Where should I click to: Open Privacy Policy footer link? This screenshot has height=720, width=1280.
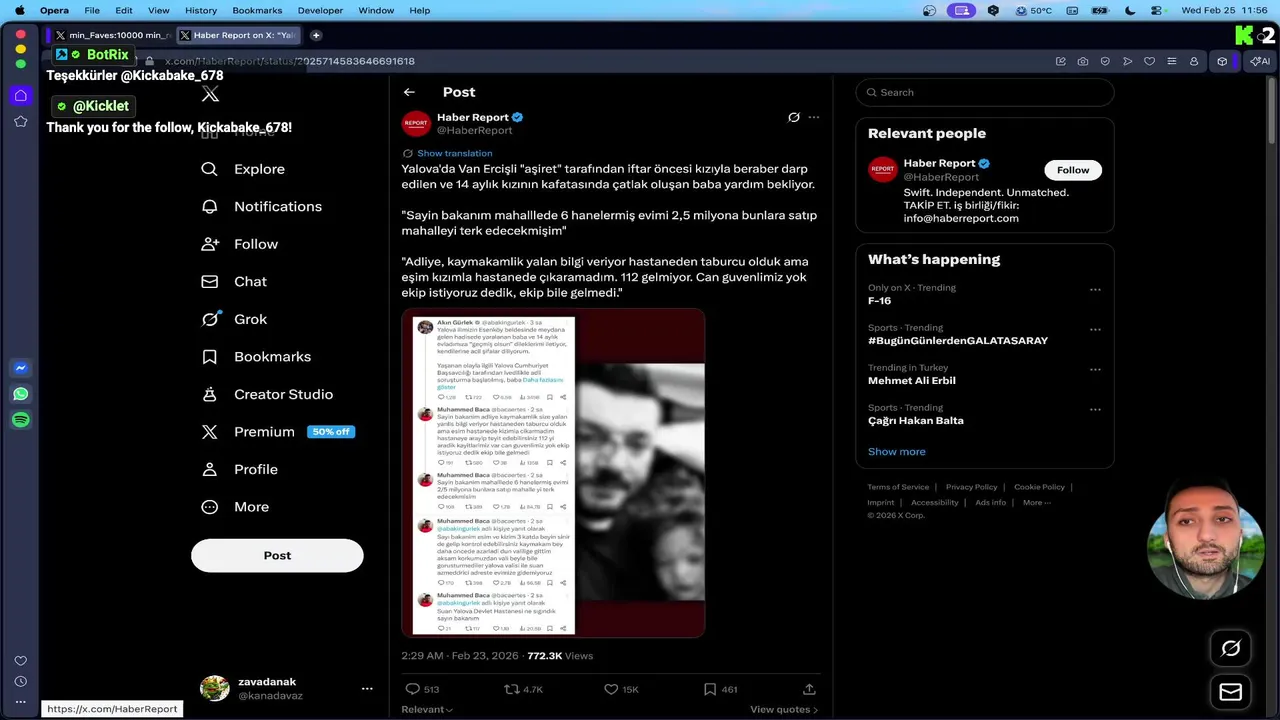pyautogui.click(x=972, y=487)
